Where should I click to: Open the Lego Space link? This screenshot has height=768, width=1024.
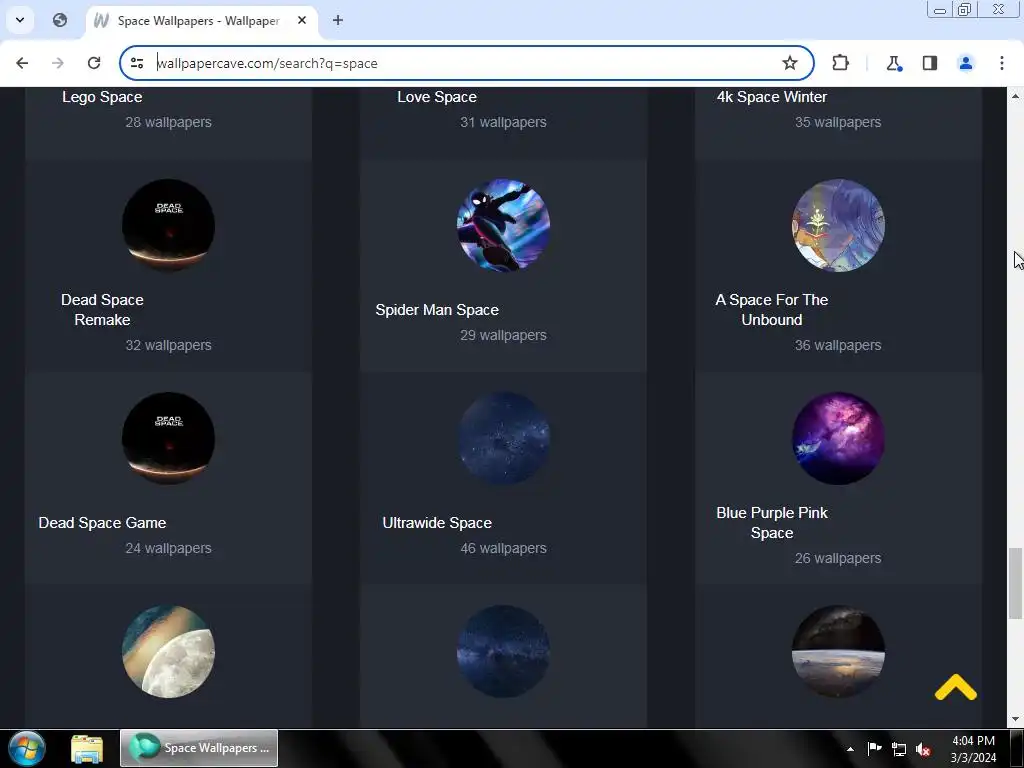102,97
